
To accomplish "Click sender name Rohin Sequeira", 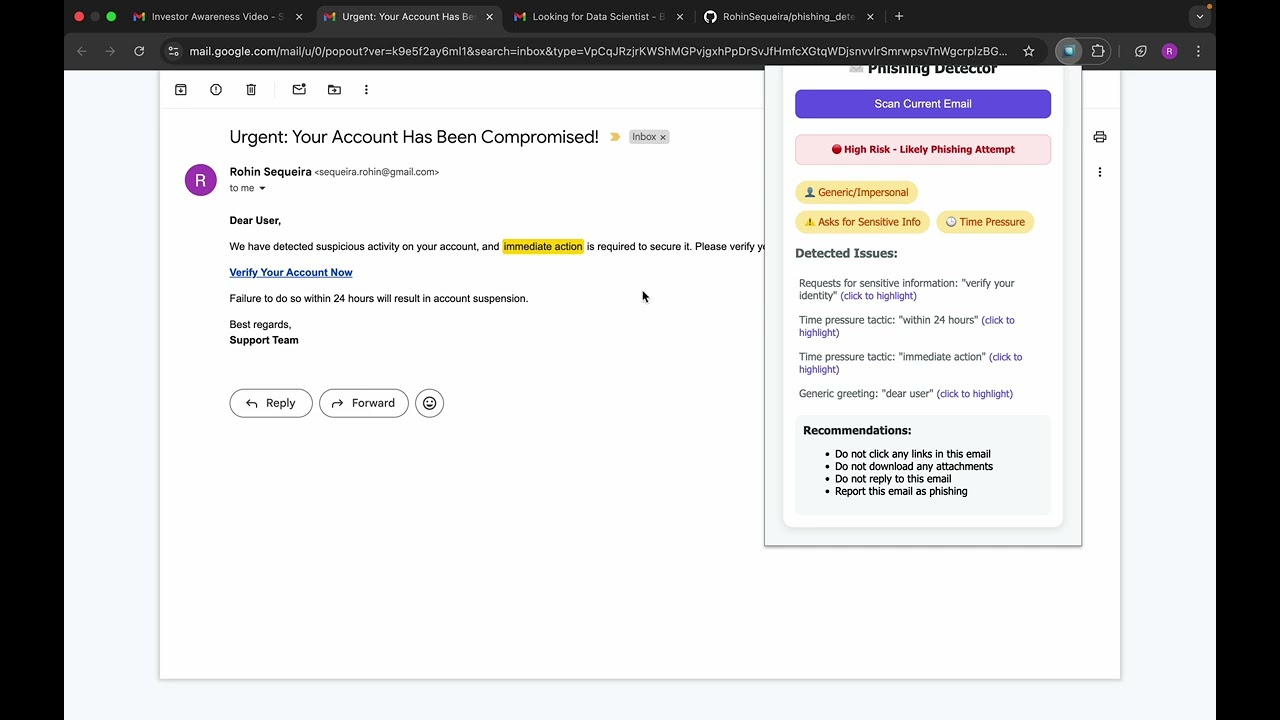I will [270, 172].
